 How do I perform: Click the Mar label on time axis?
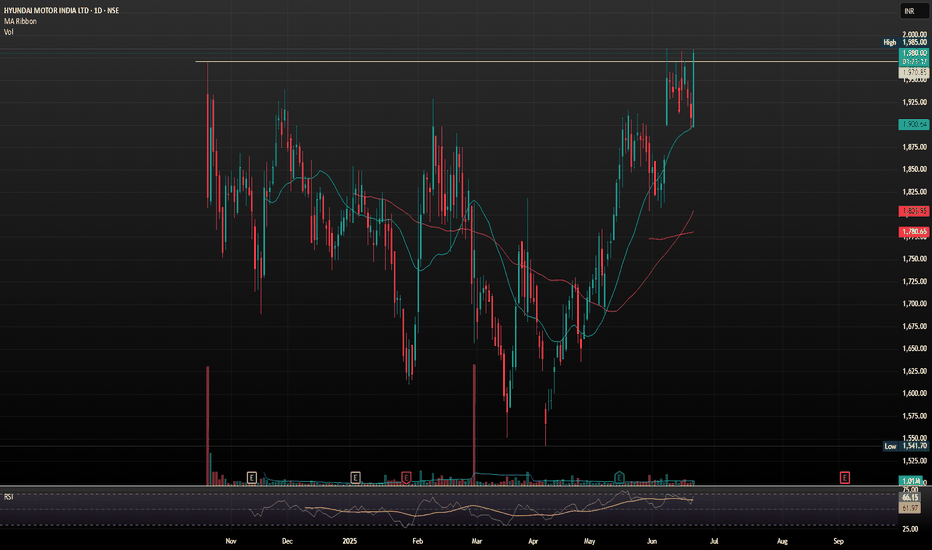pyautogui.click(x=477, y=541)
